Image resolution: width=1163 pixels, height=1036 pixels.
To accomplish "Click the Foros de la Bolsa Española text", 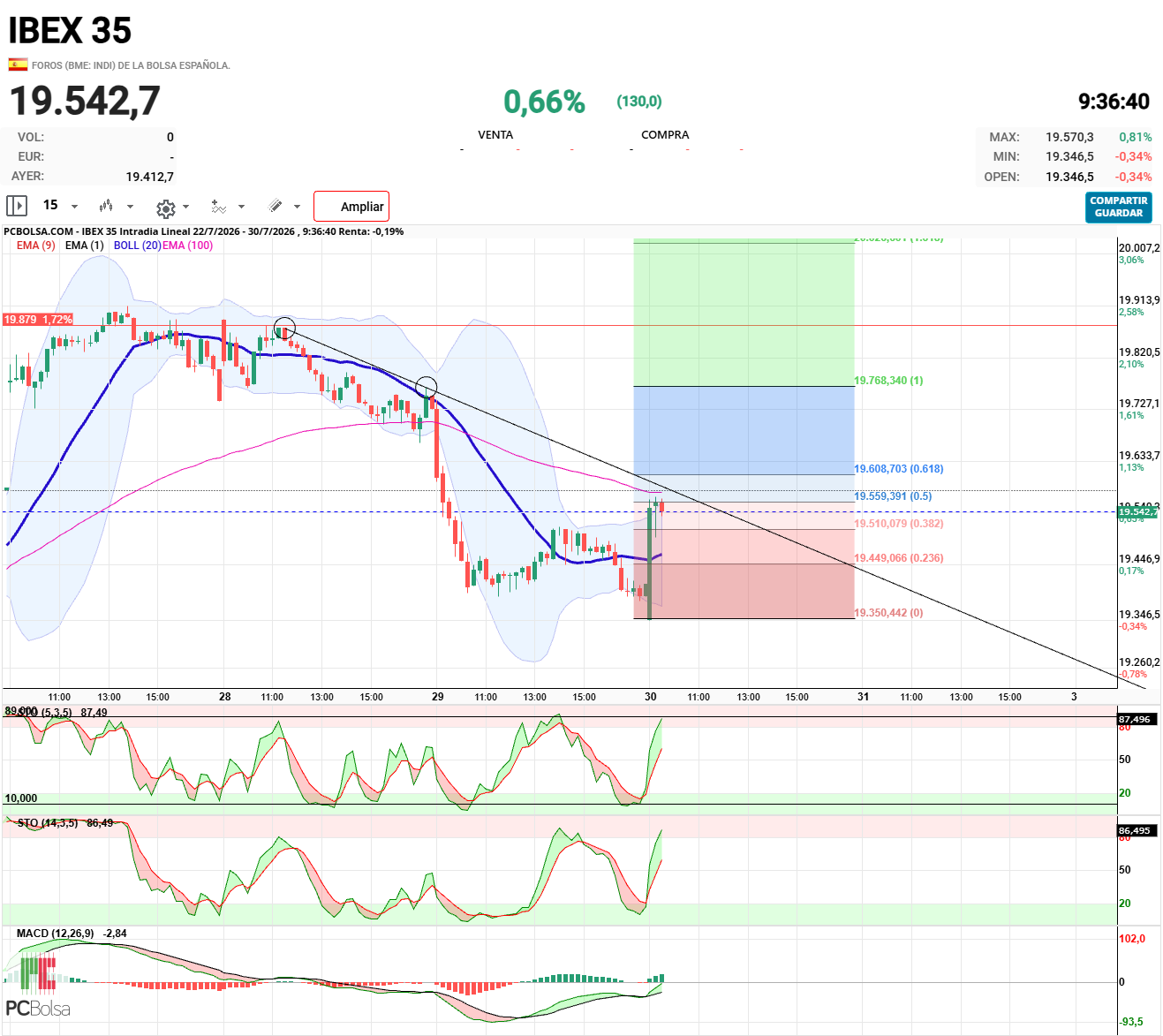I will coord(131,65).
